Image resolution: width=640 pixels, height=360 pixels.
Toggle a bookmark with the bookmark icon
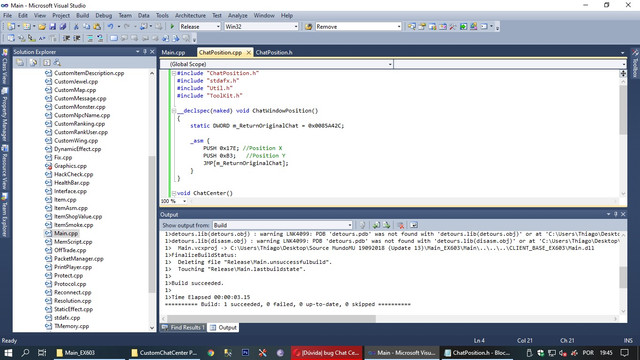pyautogui.click(x=114, y=38)
